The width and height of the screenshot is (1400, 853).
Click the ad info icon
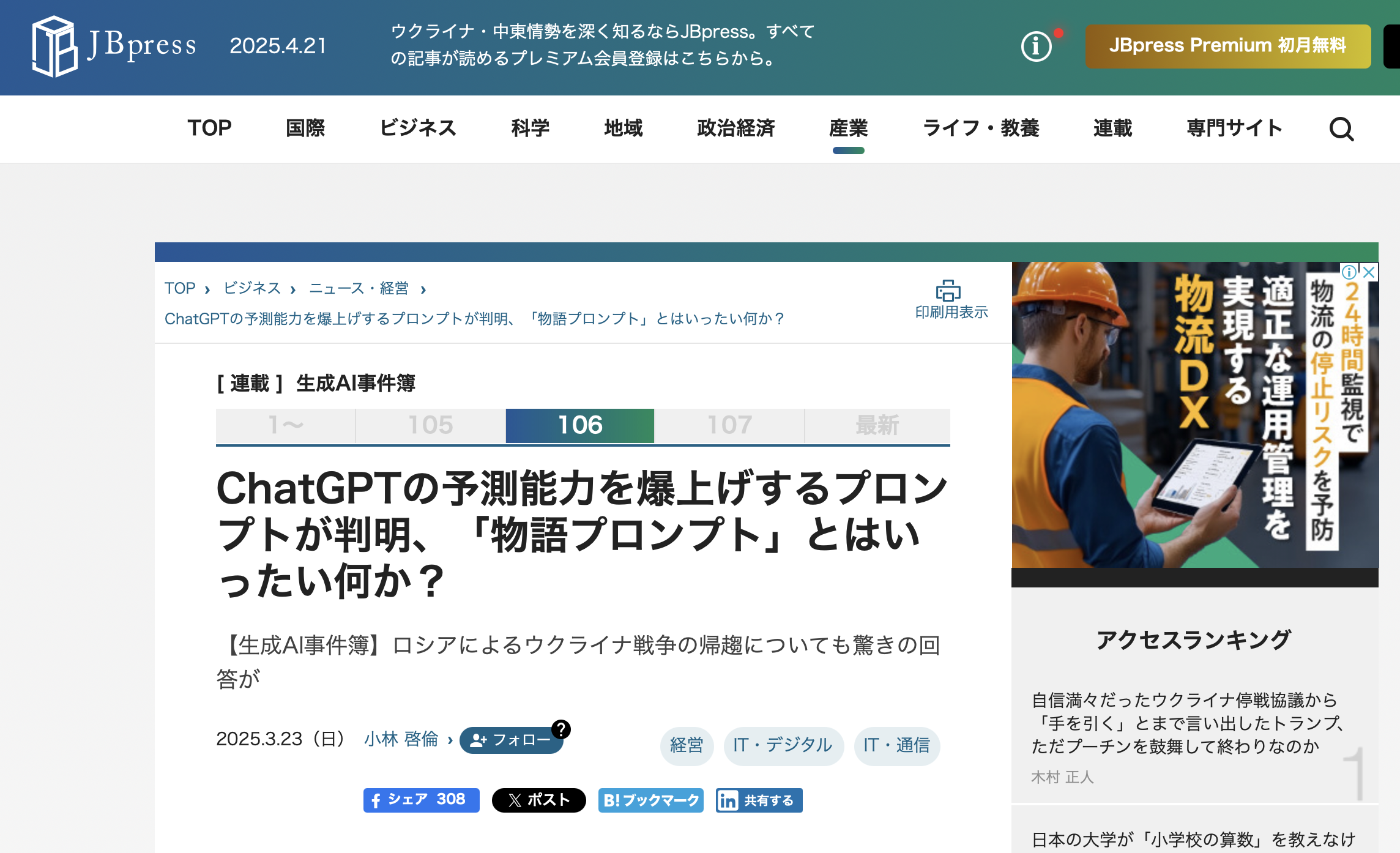1349,272
